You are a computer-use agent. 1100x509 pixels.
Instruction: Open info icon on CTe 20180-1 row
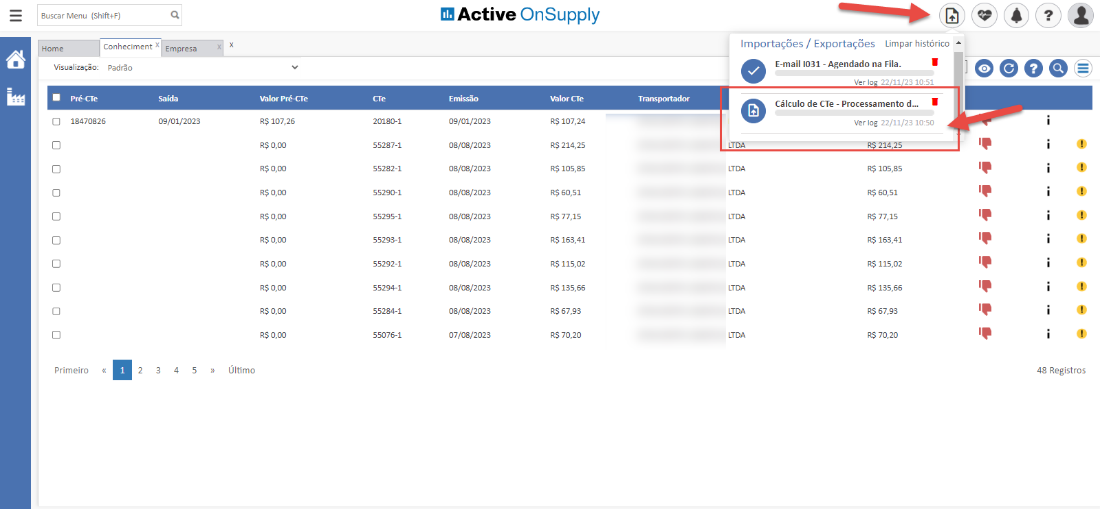tap(1047, 121)
